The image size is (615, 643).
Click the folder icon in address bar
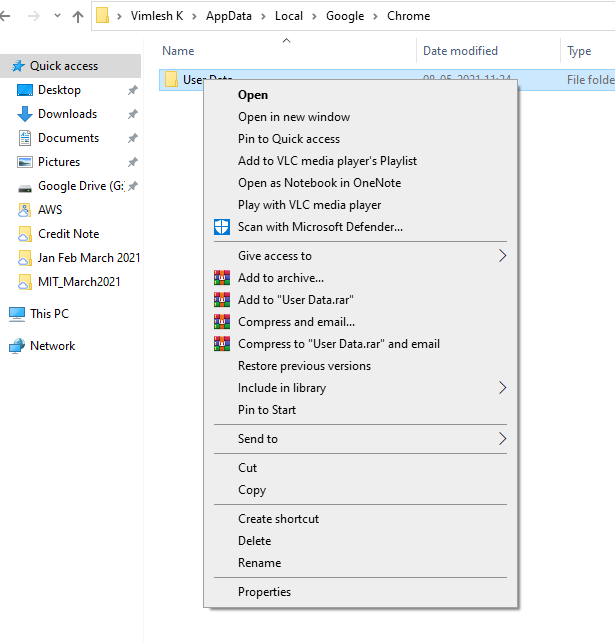[102, 16]
